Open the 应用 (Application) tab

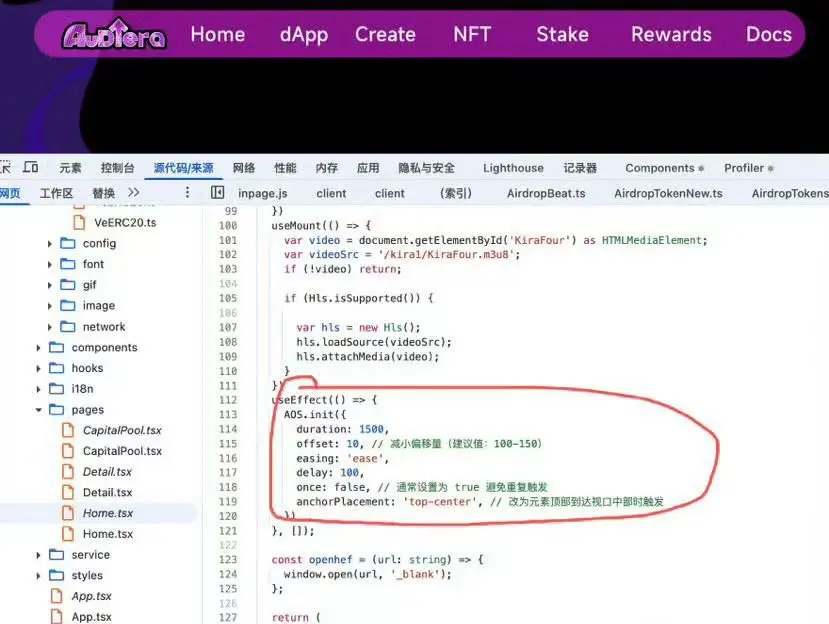pos(368,168)
